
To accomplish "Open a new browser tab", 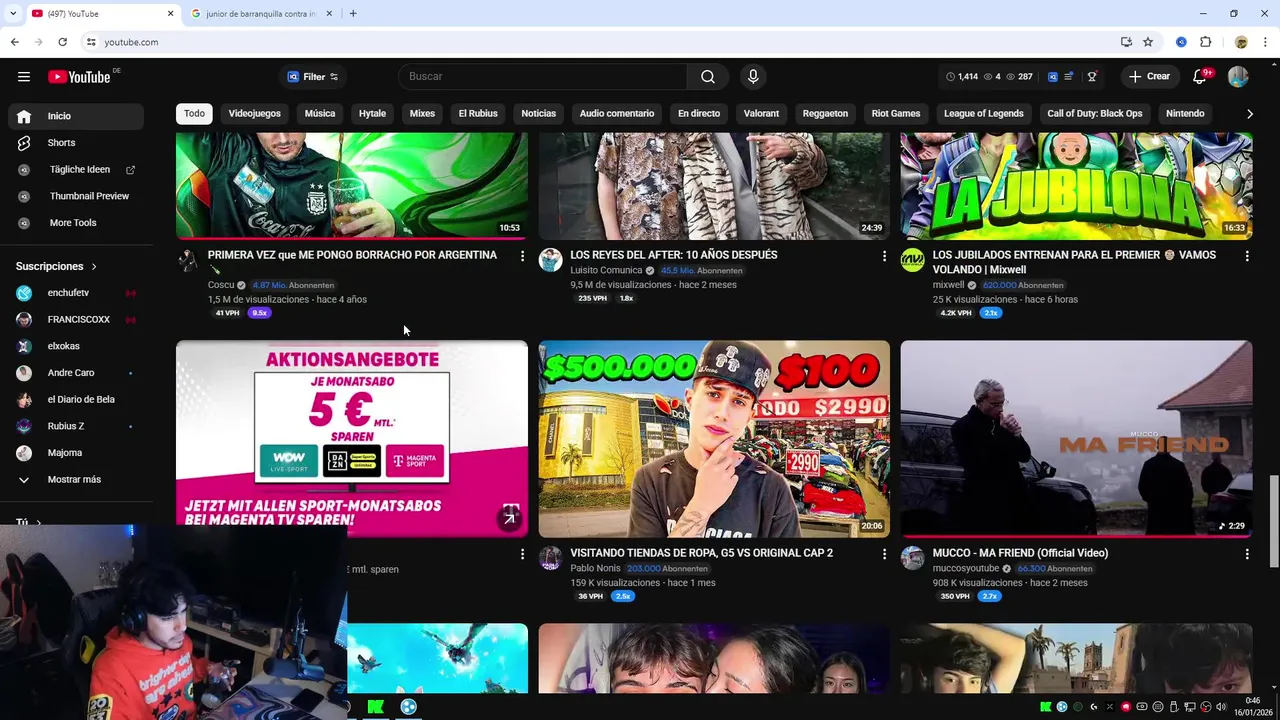I will point(353,14).
